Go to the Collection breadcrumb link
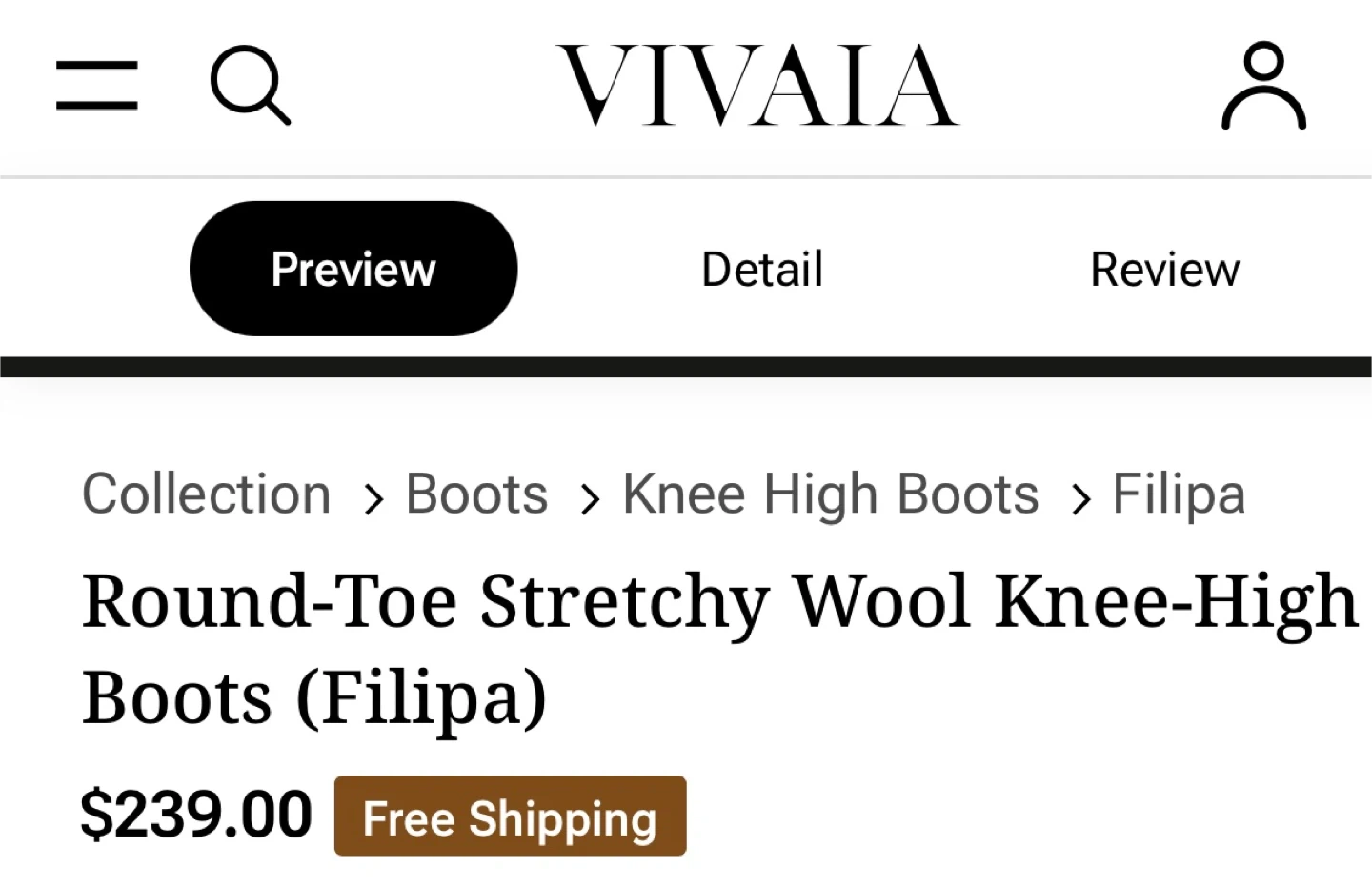 coord(207,494)
